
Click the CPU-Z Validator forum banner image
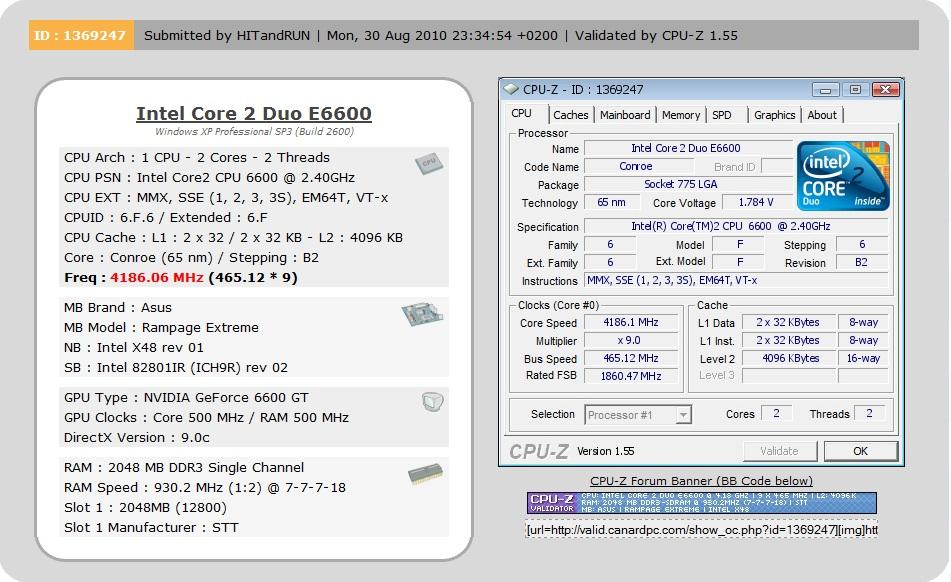point(702,503)
